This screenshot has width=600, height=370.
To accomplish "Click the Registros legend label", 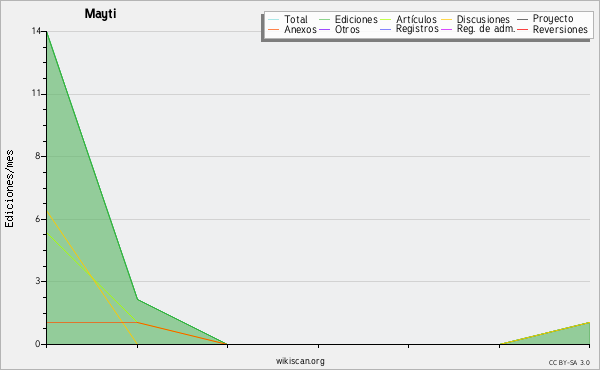I will [417, 29].
